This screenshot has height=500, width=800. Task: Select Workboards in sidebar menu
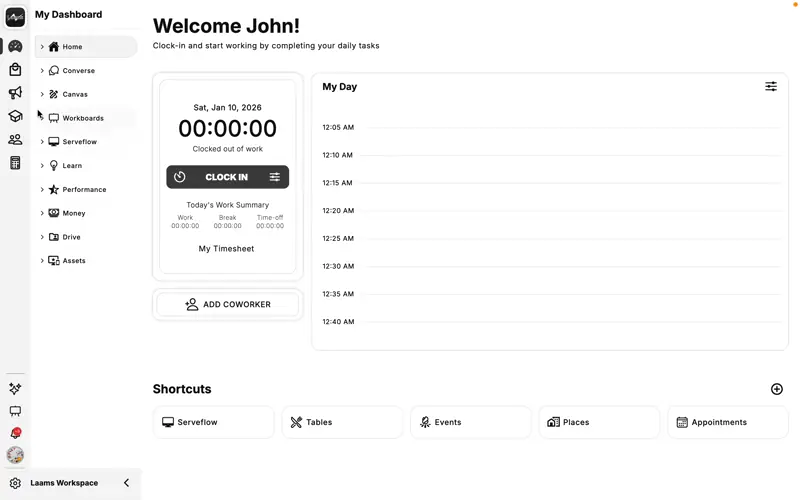pyautogui.click(x=86, y=118)
